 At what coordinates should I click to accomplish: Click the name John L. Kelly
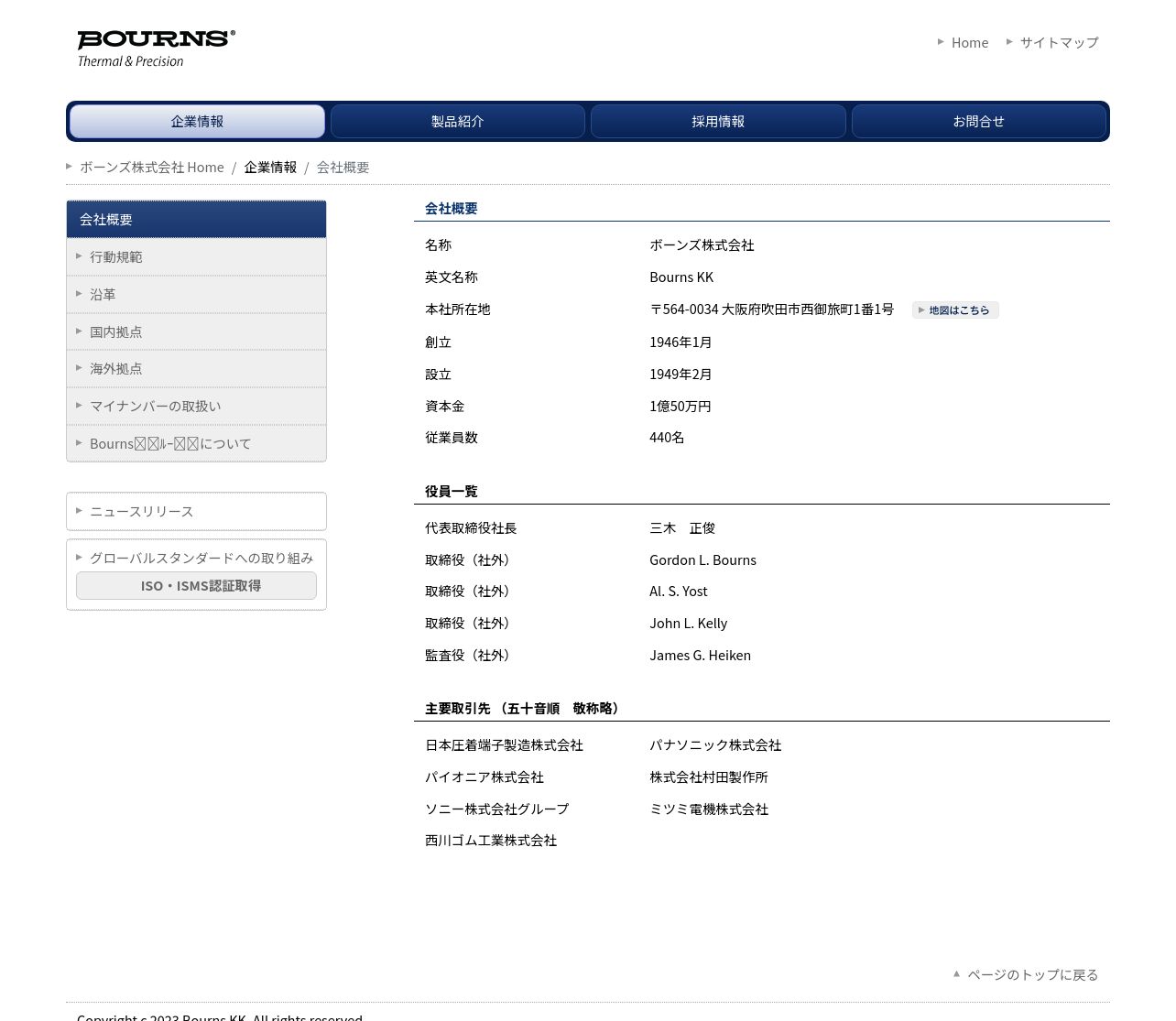[x=688, y=624]
